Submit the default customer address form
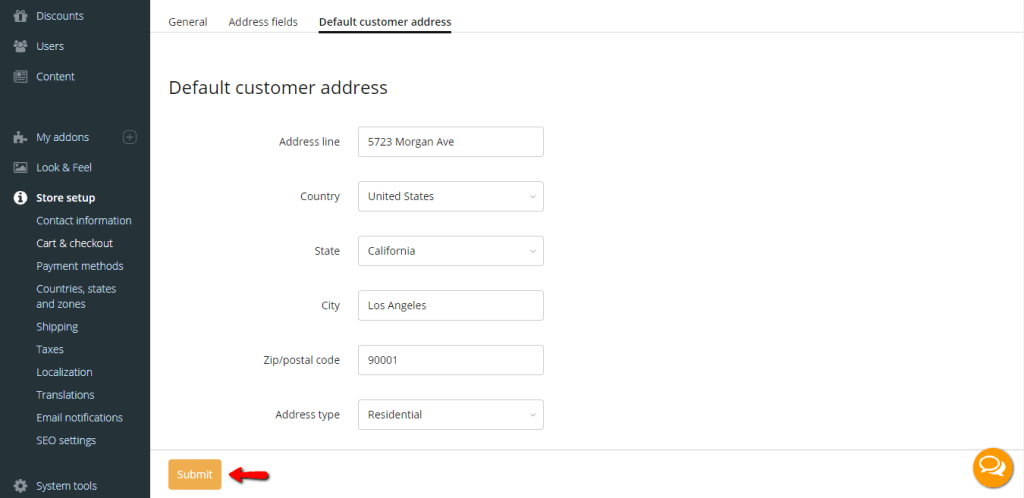The height and width of the screenshot is (498, 1024). tap(195, 475)
